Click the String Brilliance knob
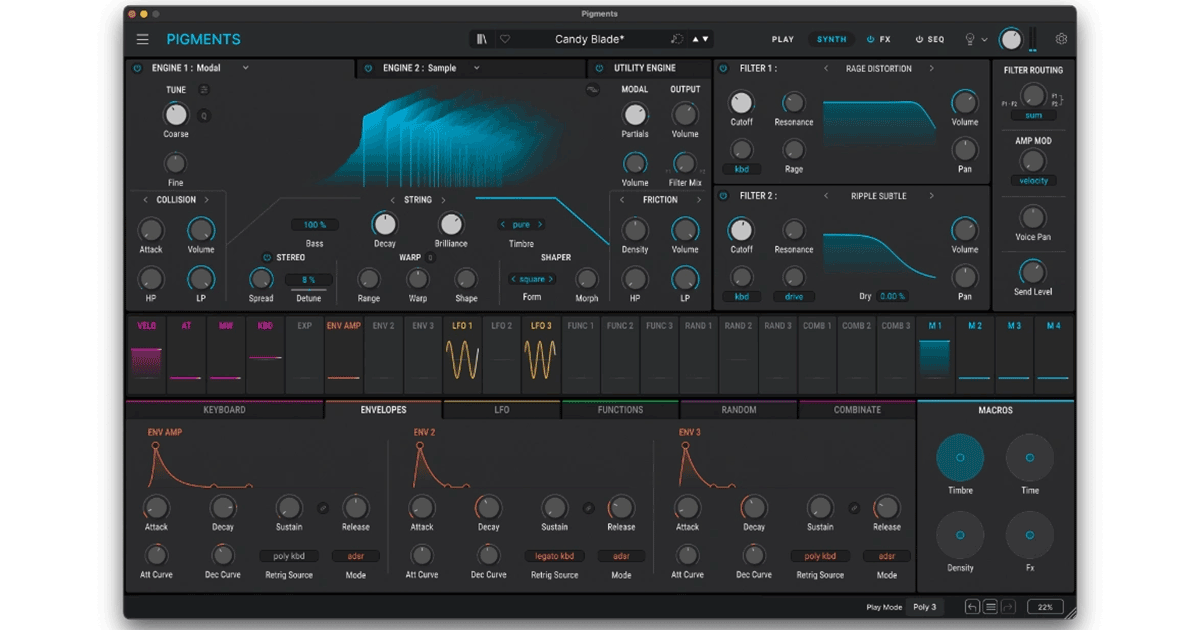 (x=451, y=224)
